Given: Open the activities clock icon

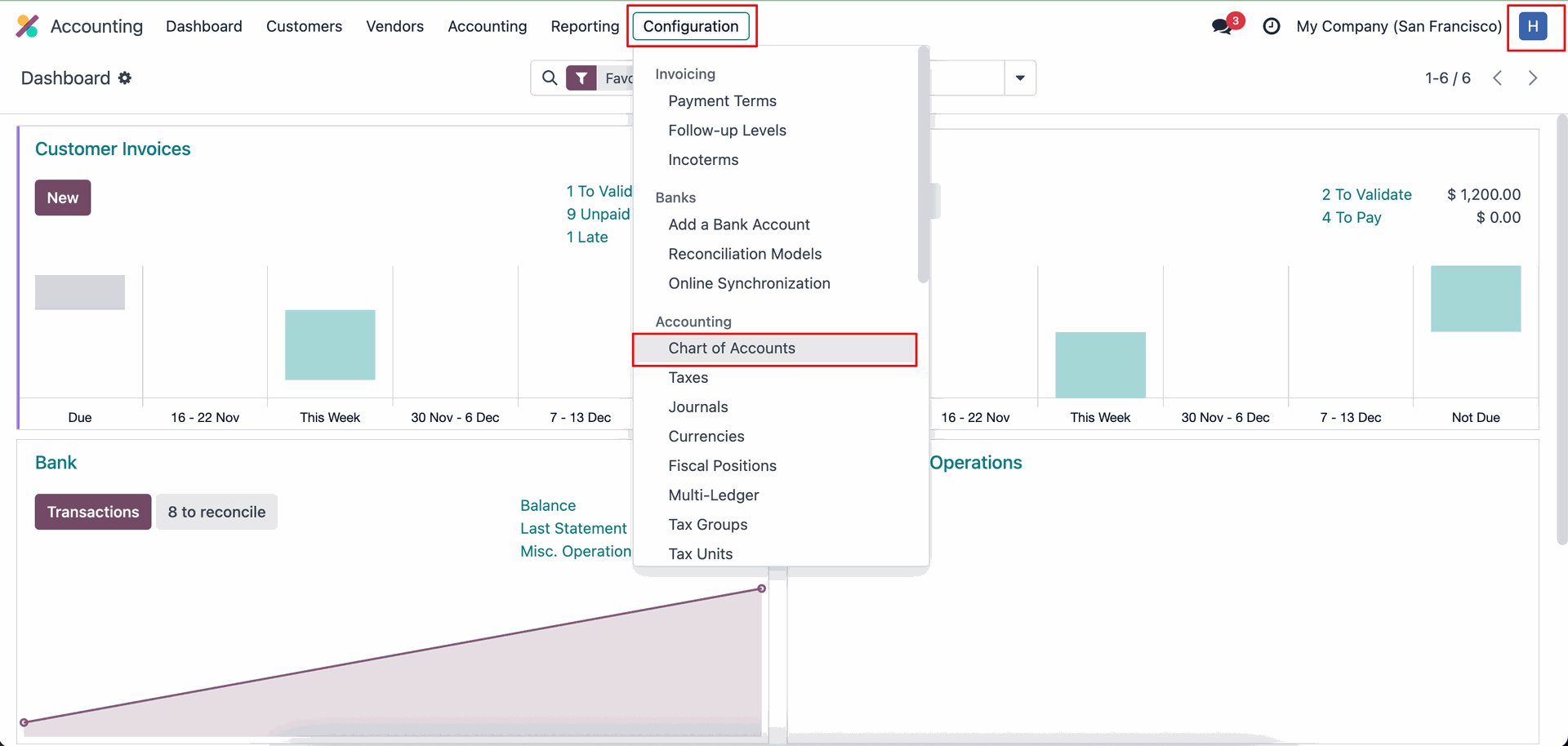Looking at the screenshot, I should tap(1271, 26).
